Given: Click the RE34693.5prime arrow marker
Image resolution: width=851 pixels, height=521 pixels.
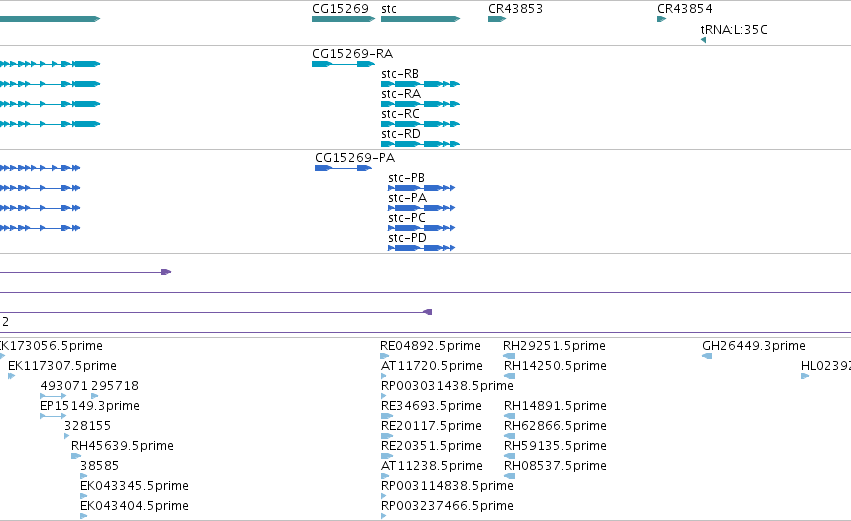Looking at the screenshot, I should [x=386, y=416].
